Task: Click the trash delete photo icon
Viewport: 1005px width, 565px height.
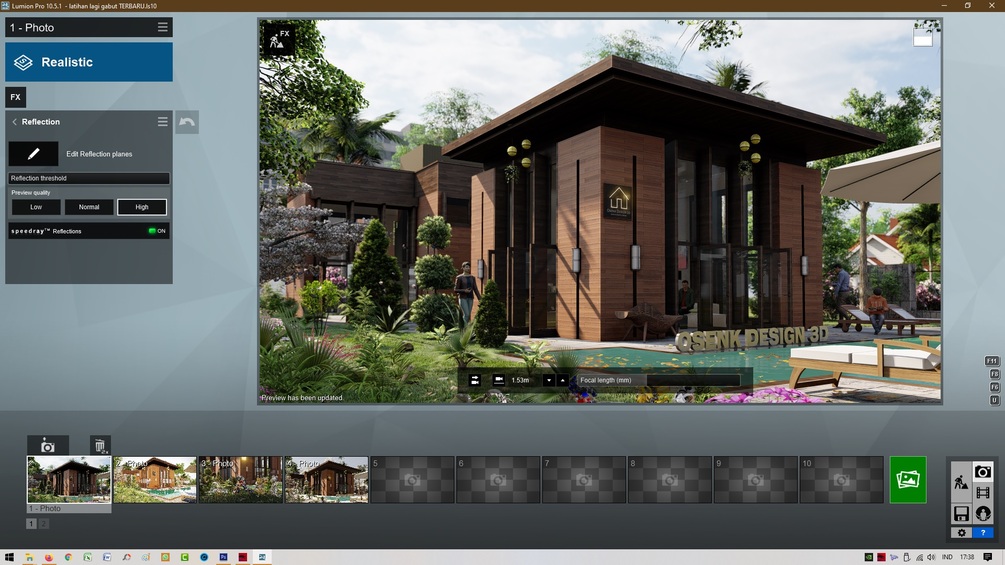Action: click(x=100, y=445)
